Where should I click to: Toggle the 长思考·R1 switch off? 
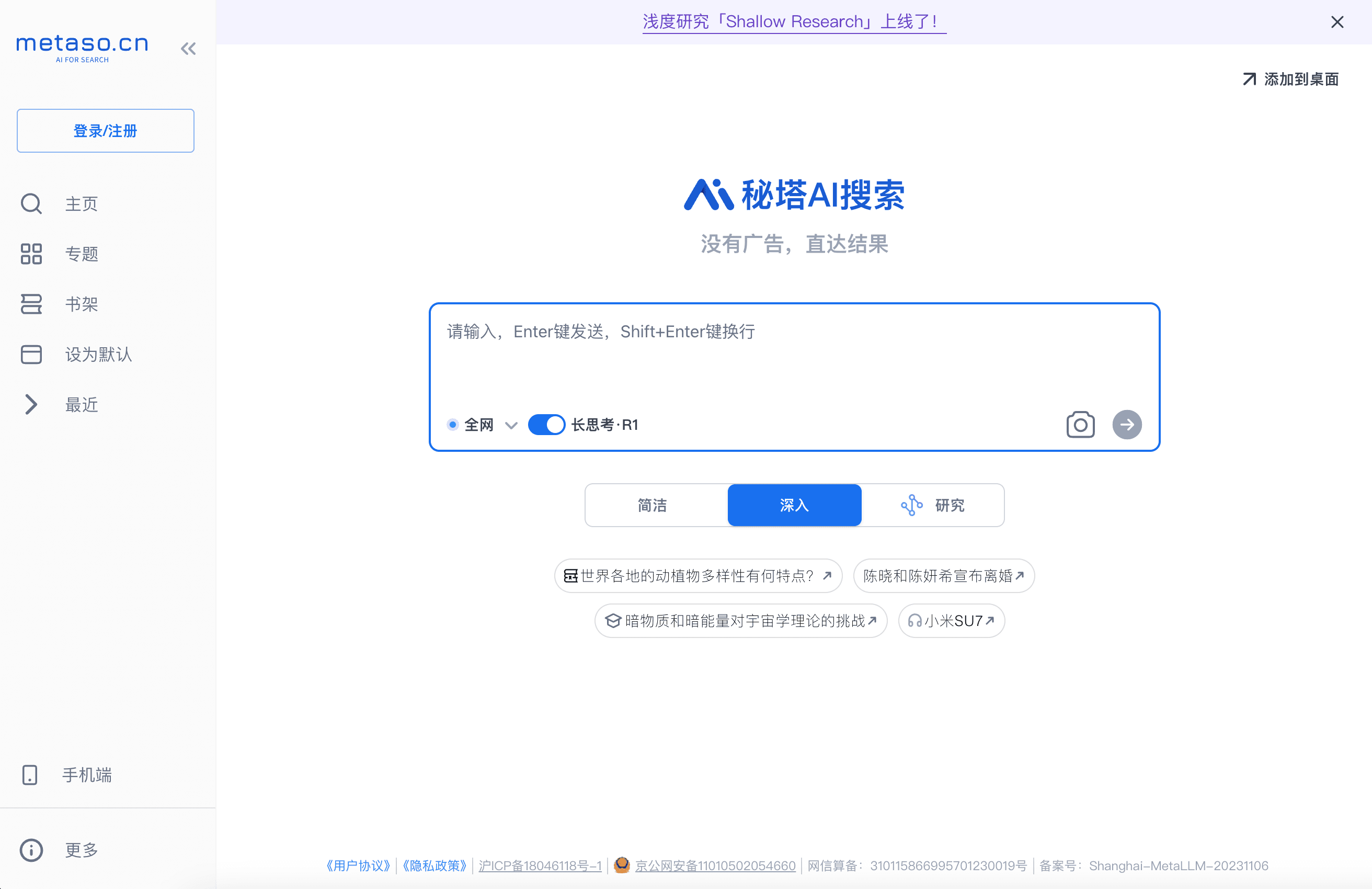[546, 425]
